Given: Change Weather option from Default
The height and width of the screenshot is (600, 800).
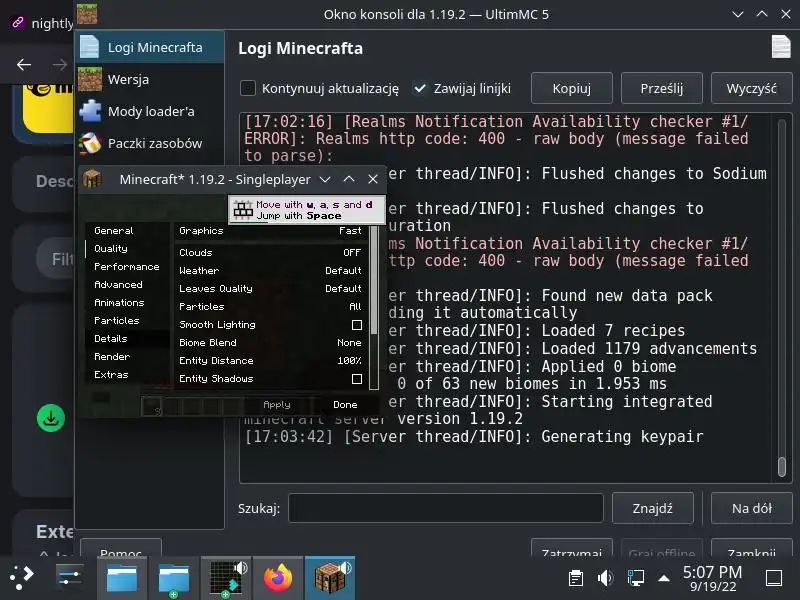Looking at the screenshot, I should click(270, 270).
